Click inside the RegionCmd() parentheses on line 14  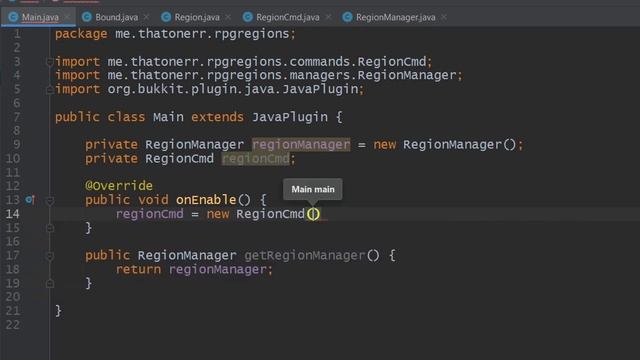click(x=313, y=214)
